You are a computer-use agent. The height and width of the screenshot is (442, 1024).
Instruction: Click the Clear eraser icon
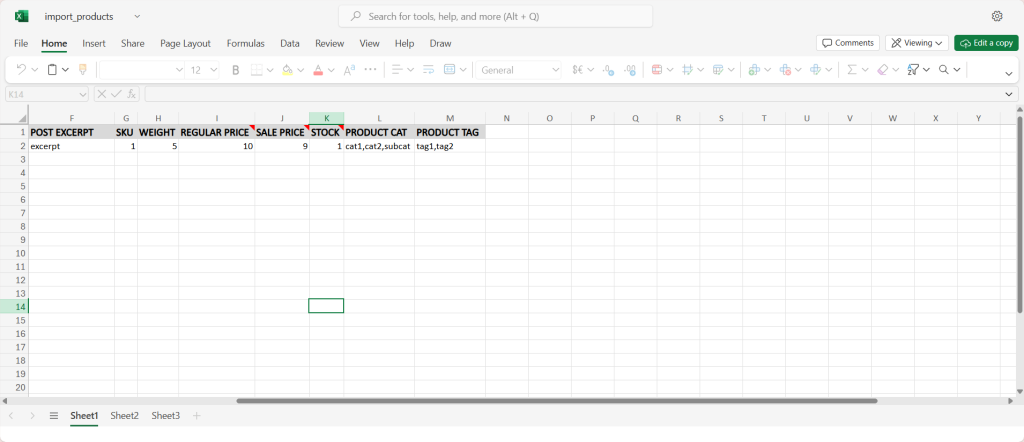tap(882, 70)
